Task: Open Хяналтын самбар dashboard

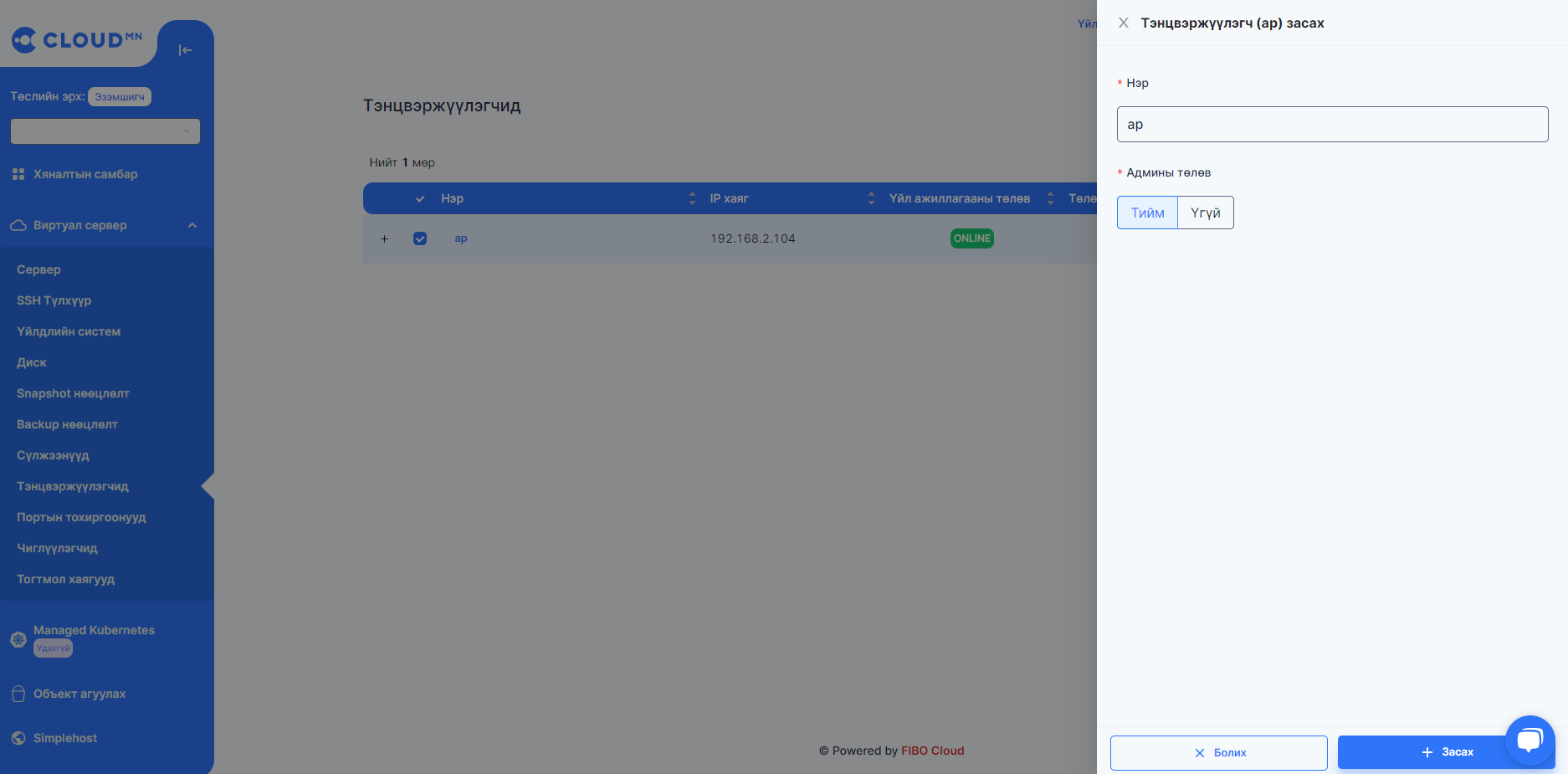Action: [85, 174]
